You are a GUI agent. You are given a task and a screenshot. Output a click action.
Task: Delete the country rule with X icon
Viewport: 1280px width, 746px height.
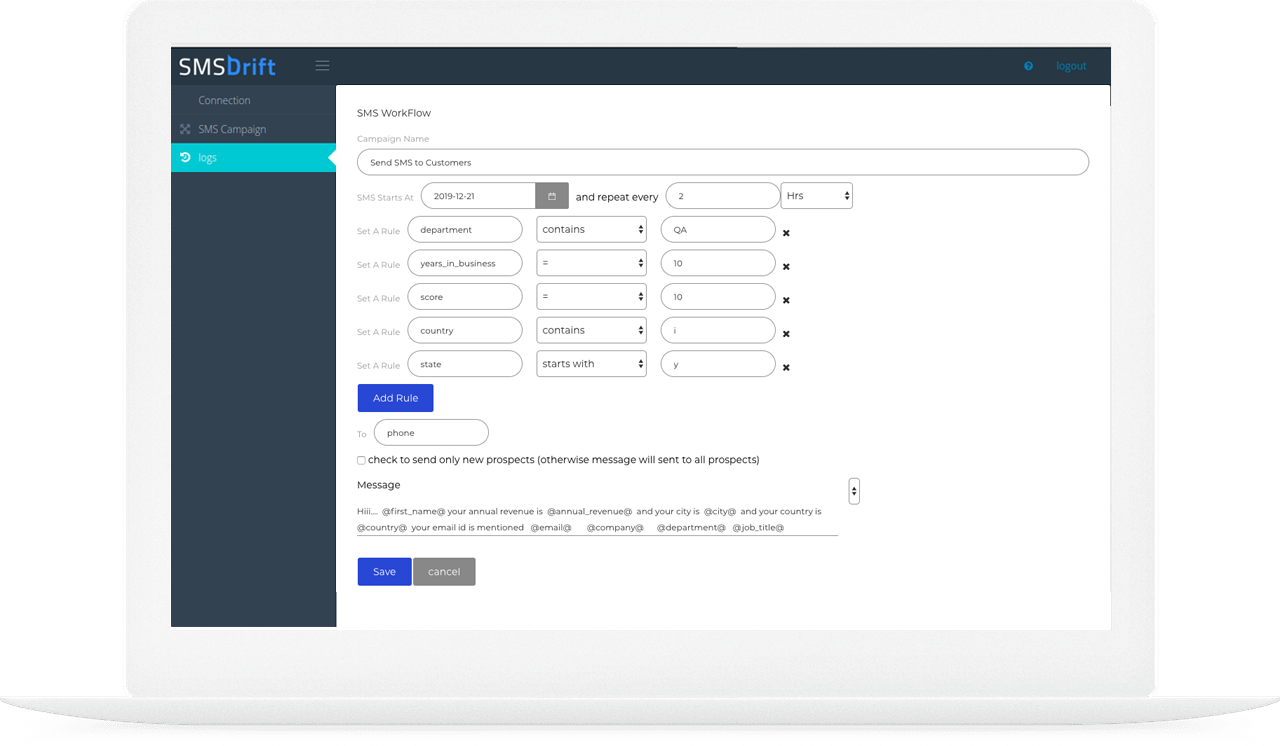786,334
